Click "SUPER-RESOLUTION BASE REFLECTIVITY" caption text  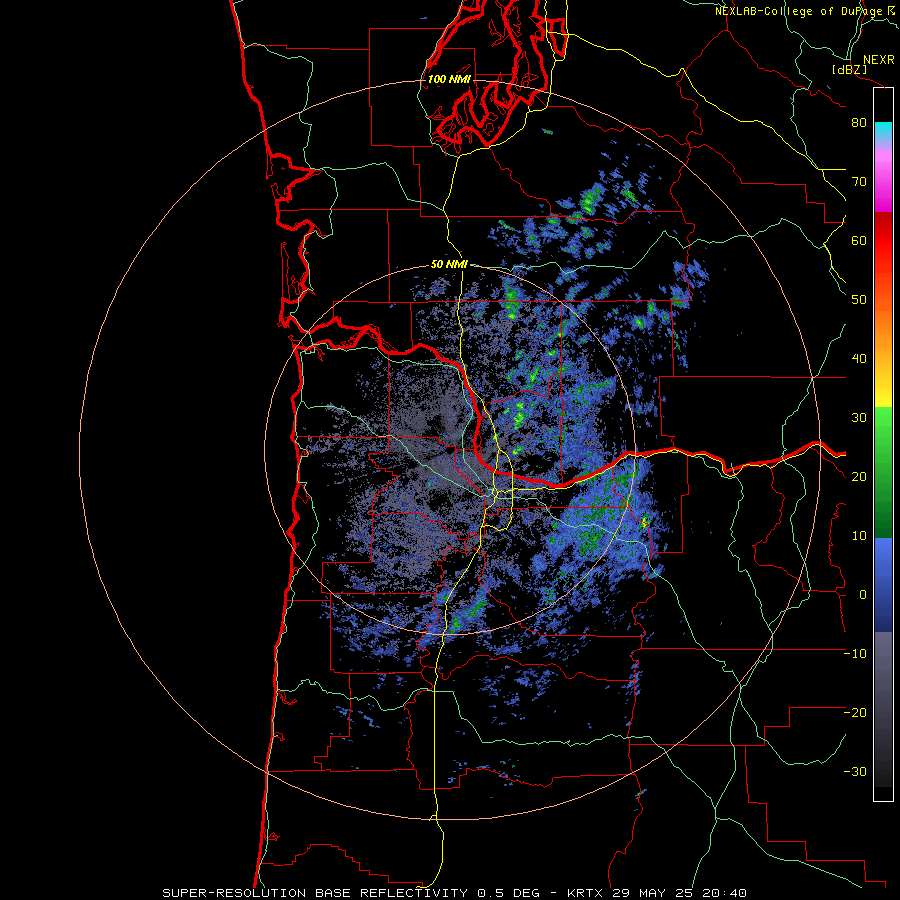pos(315,893)
